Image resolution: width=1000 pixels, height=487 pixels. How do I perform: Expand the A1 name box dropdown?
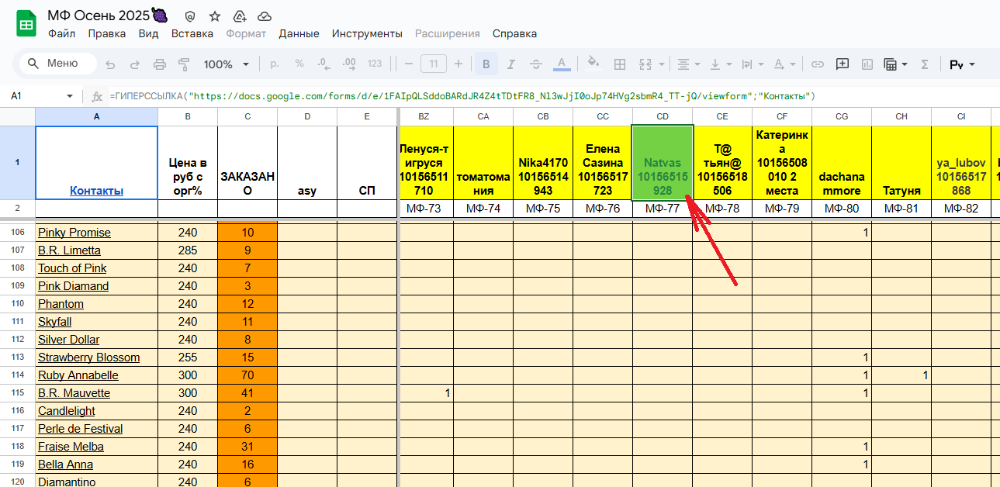[x=69, y=96]
